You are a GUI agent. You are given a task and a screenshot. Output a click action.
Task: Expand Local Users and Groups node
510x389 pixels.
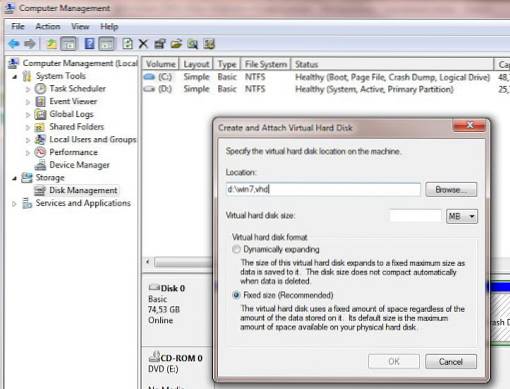click(x=28, y=140)
